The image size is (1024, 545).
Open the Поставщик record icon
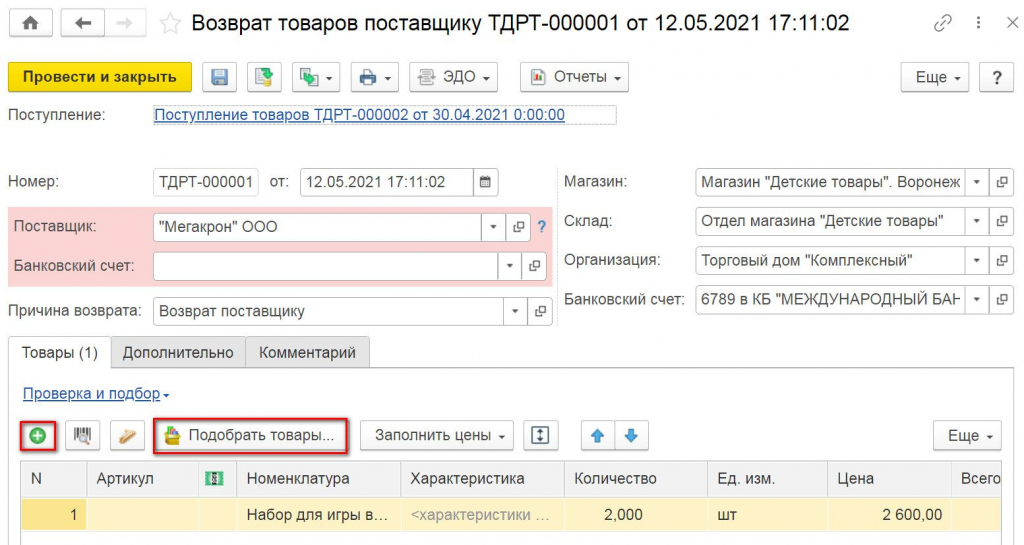point(519,227)
